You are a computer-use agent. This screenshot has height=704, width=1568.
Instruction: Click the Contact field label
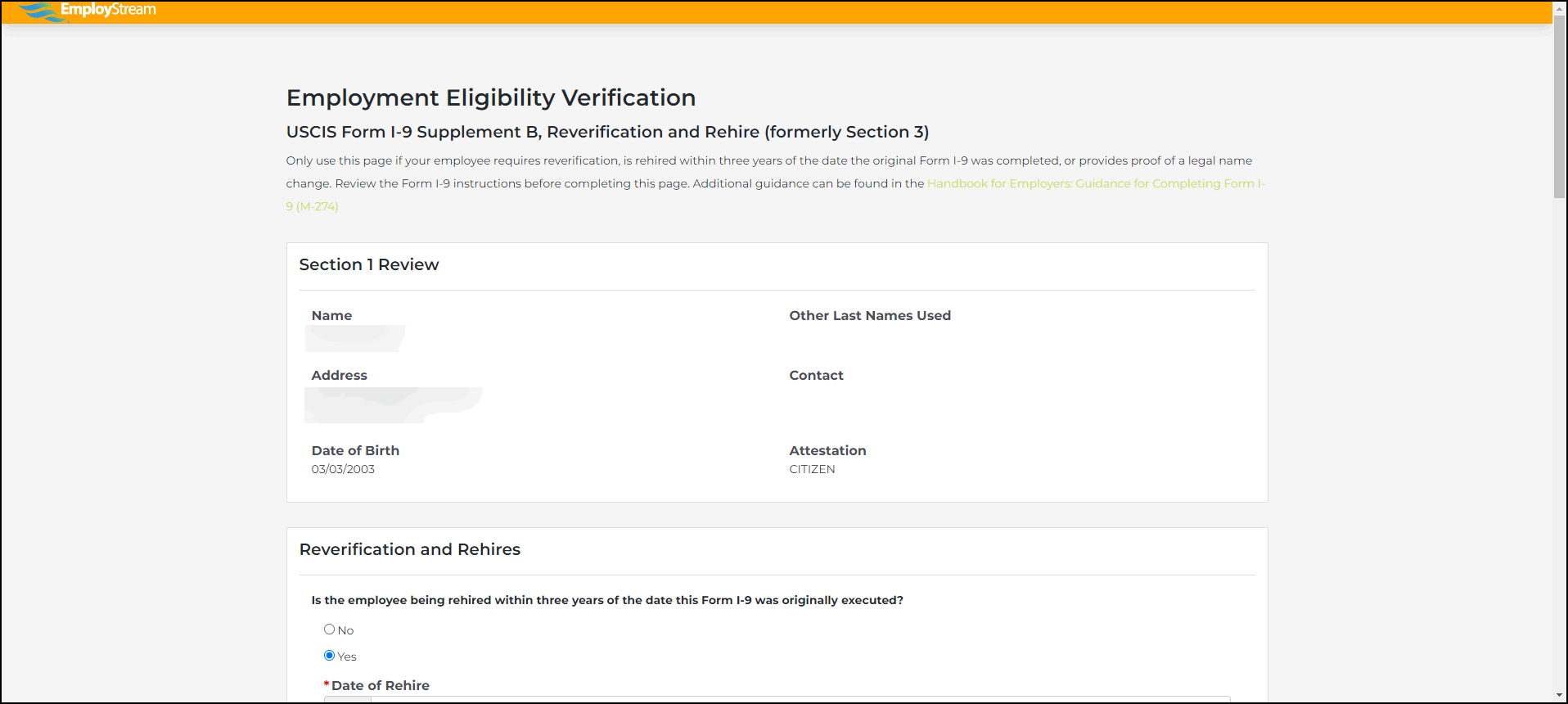(x=815, y=376)
